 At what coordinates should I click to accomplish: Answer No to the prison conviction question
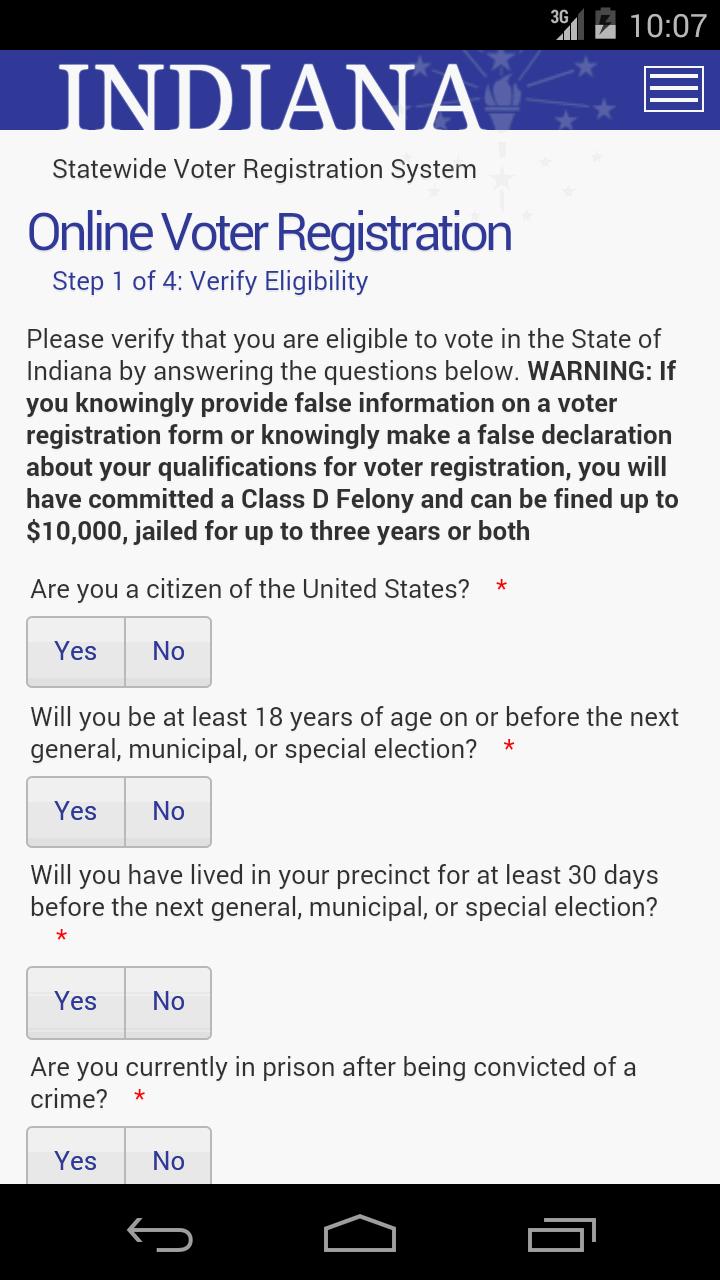coord(167,1160)
